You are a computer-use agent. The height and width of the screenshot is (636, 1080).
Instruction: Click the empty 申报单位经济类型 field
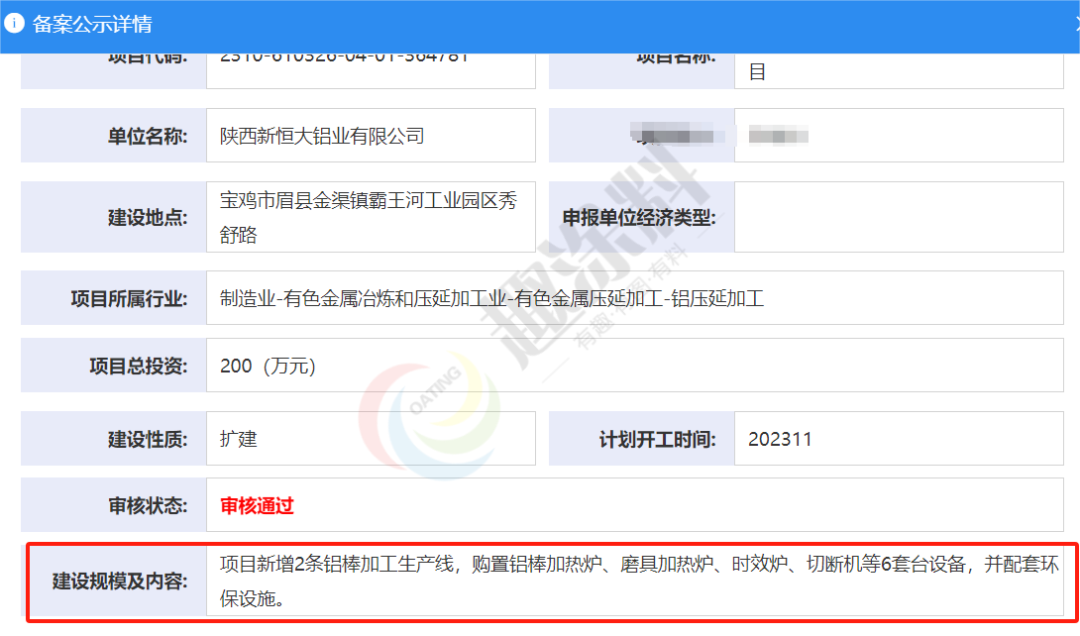[898, 217]
